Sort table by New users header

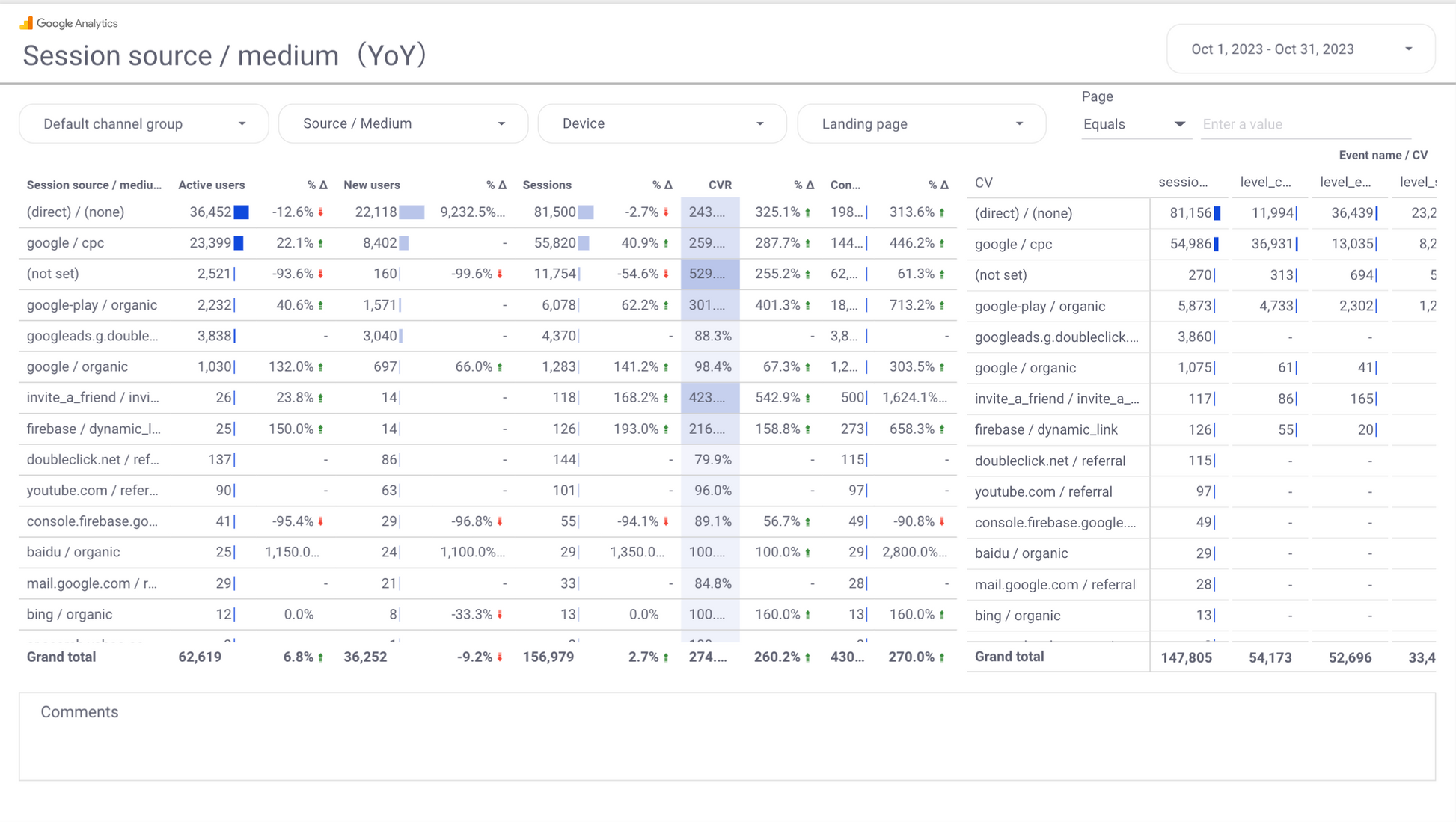[x=371, y=185]
